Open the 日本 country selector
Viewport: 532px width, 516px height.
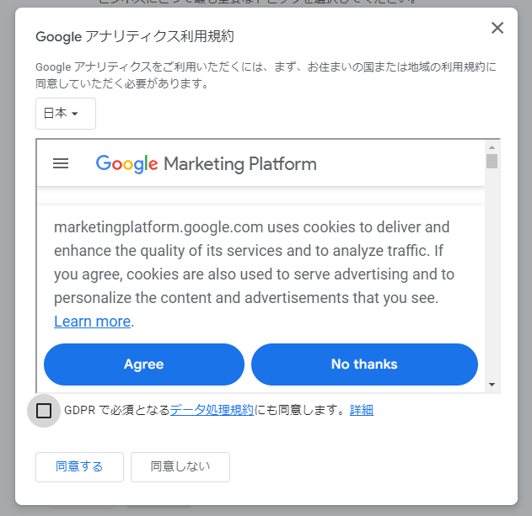(x=65, y=114)
